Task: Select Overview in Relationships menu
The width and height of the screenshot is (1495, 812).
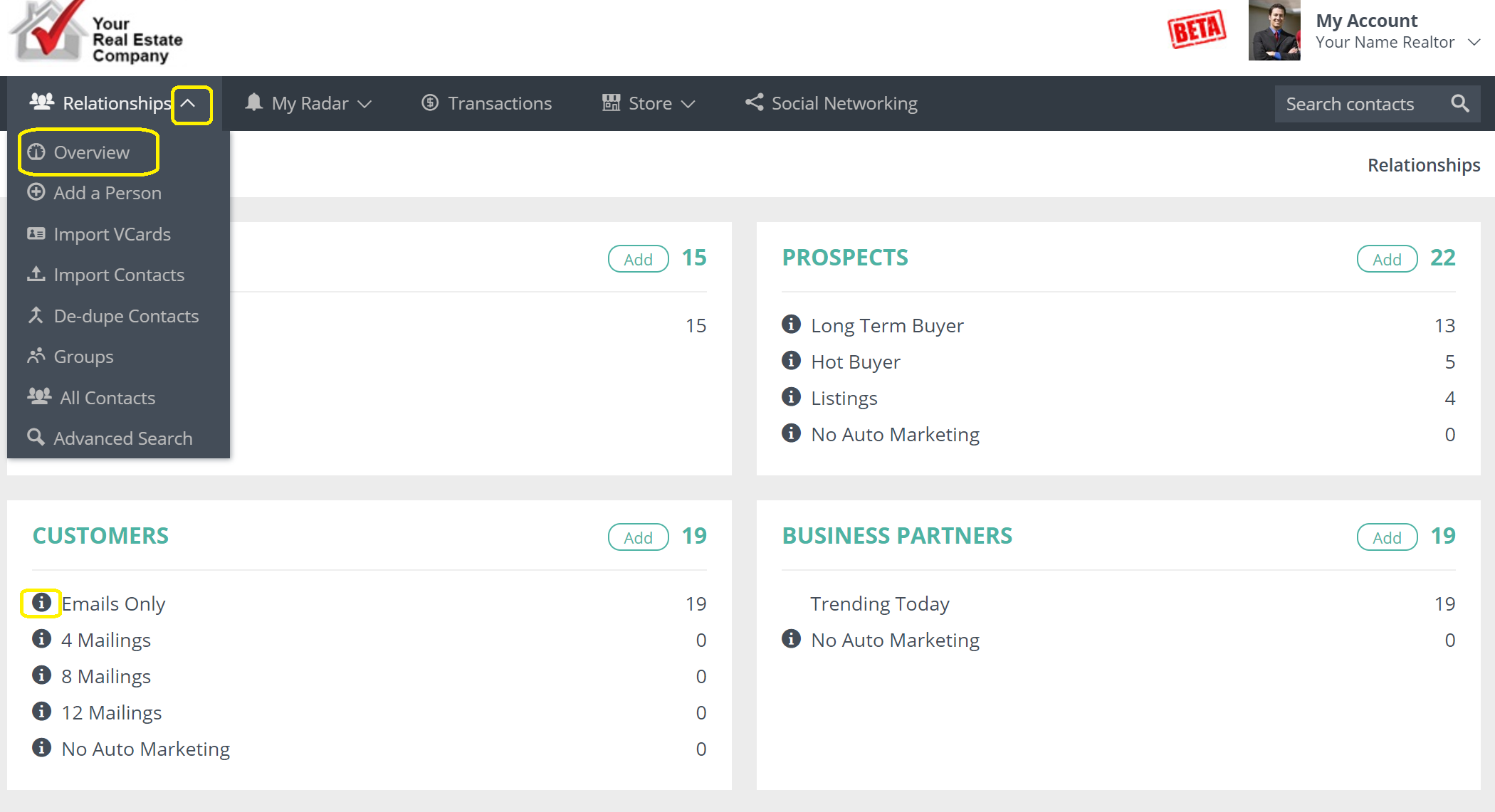Action: click(x=91, y=152)
